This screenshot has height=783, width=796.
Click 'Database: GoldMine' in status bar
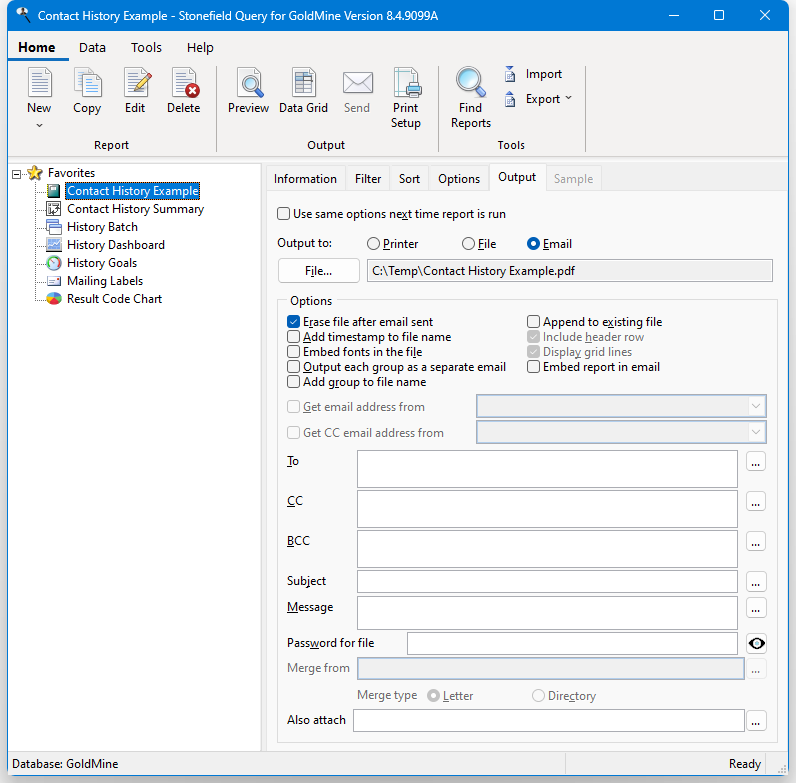click(x=65, y=764)
